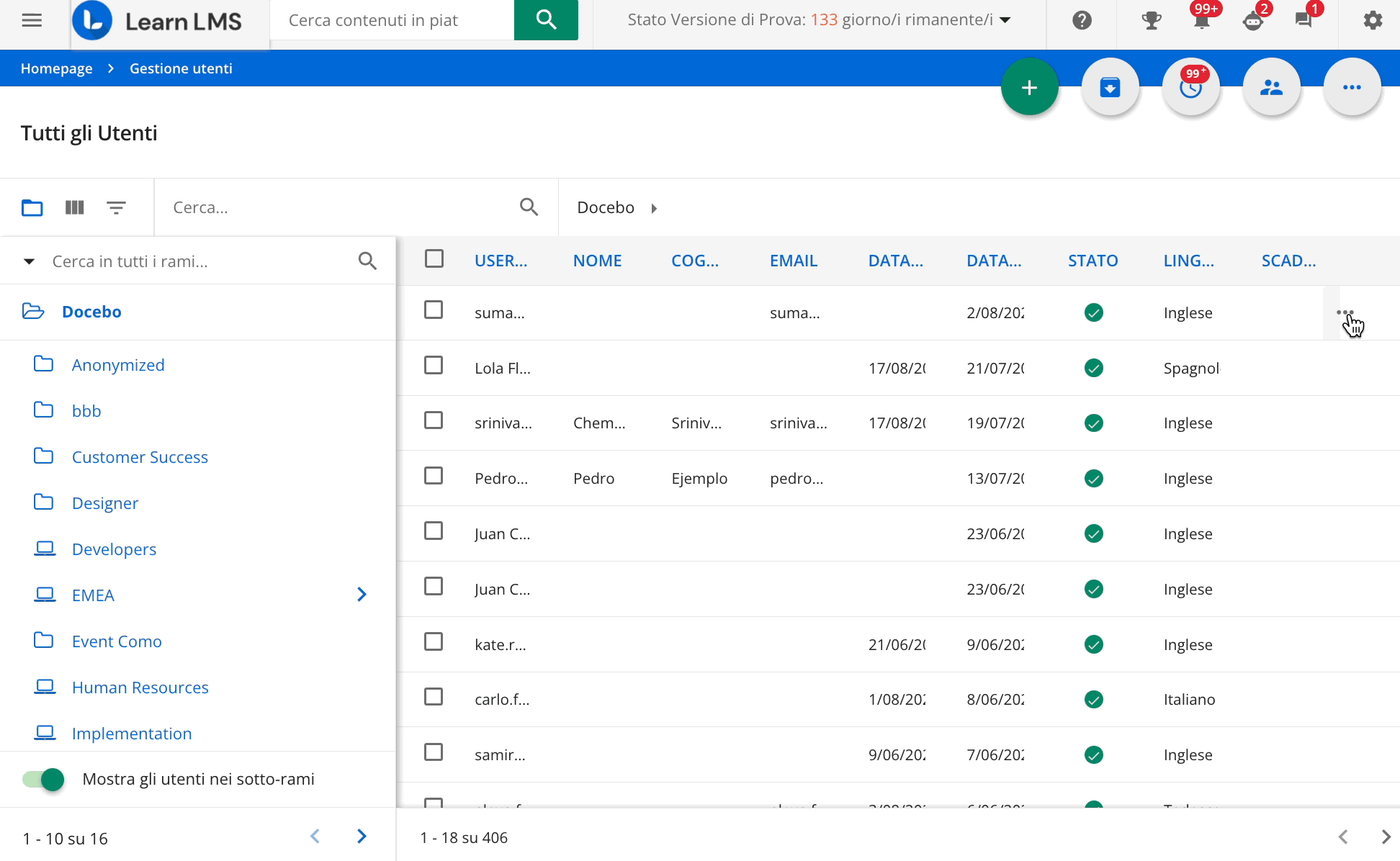Open the admin settings gear
Image resolution: width=1400 pixels, height=861 pixels.
coord(1373,20)
